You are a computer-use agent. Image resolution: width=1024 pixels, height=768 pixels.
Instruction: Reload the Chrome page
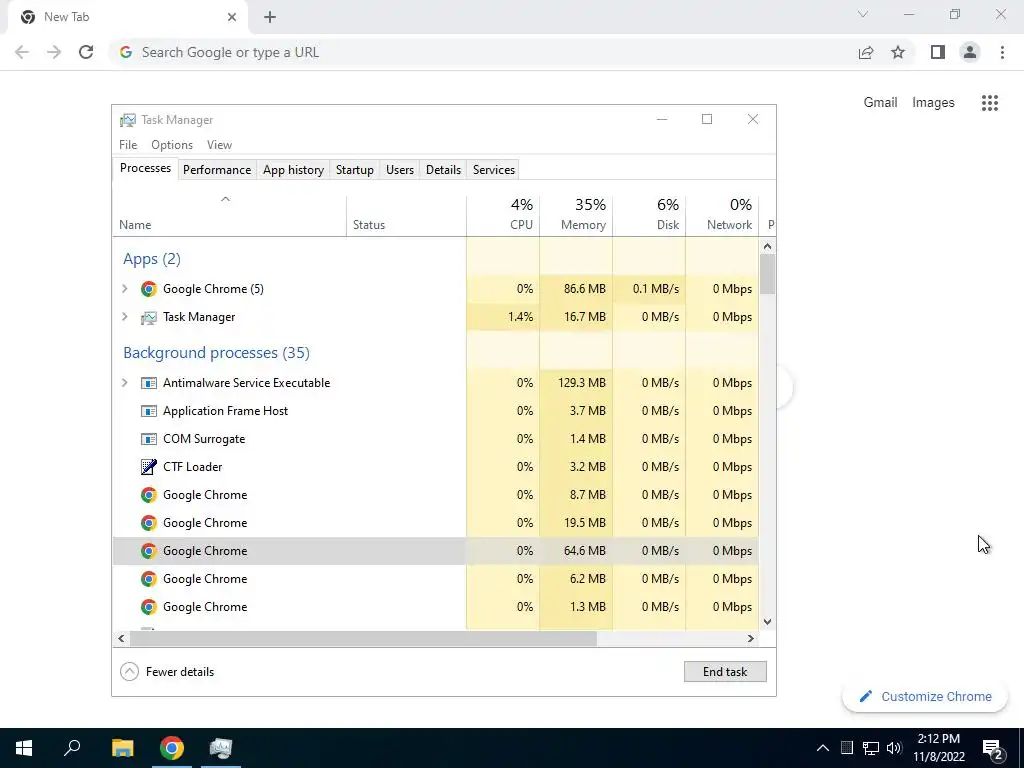(86, 52)
